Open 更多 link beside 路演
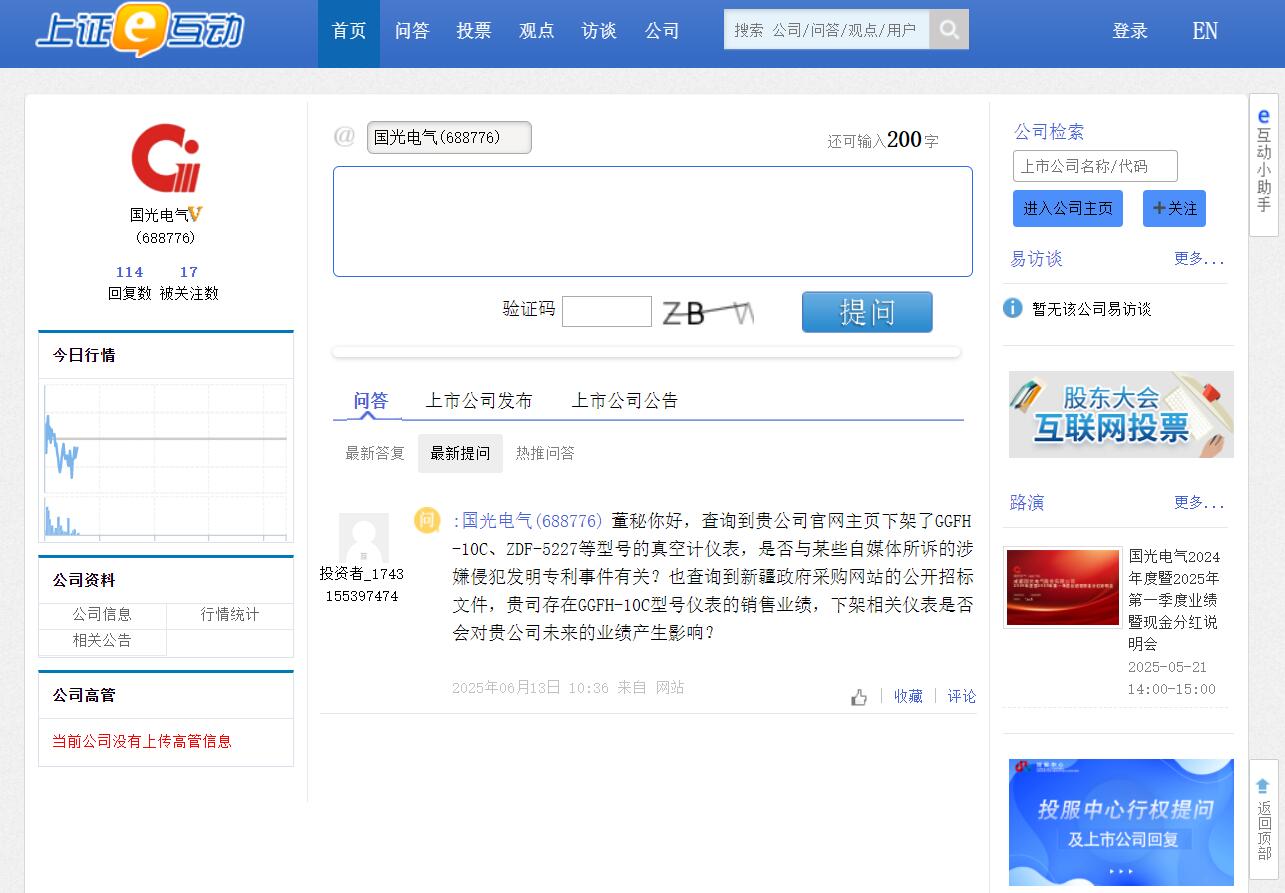The height and width of the screenshot is (893, 1285). 1199,502
